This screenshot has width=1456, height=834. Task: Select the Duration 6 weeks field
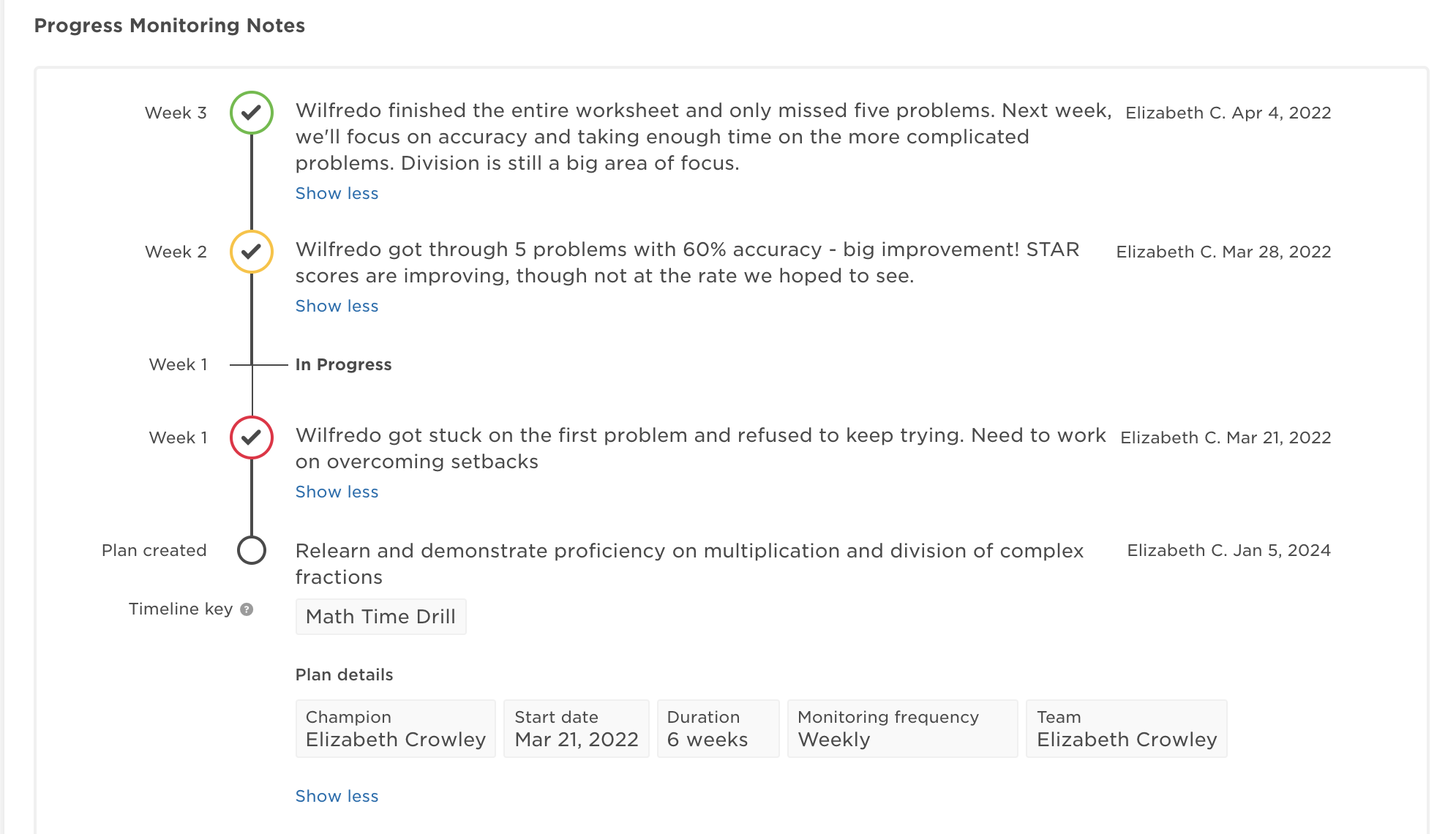717,729
